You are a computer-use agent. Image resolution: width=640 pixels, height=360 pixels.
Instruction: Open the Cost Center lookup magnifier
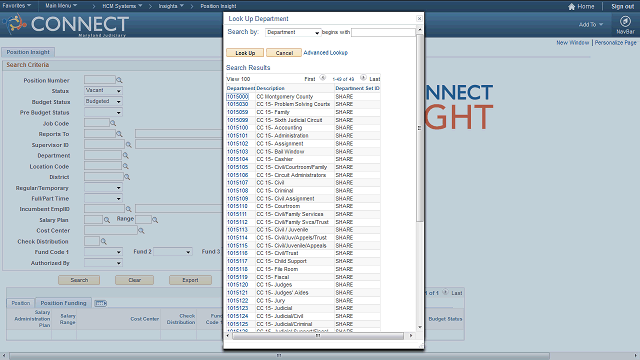(141, 231)
